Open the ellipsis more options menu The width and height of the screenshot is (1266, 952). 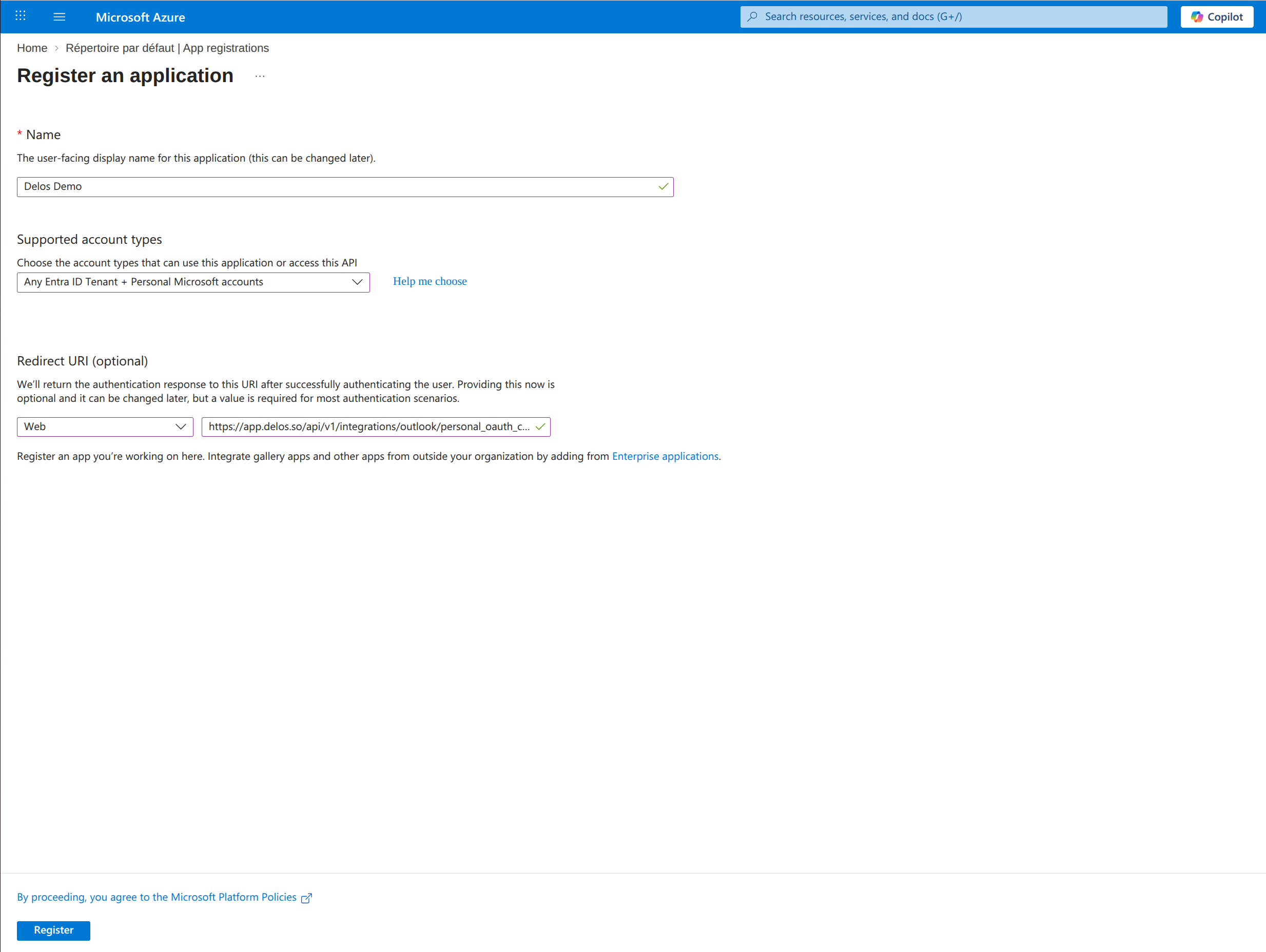tap(260, 76)
